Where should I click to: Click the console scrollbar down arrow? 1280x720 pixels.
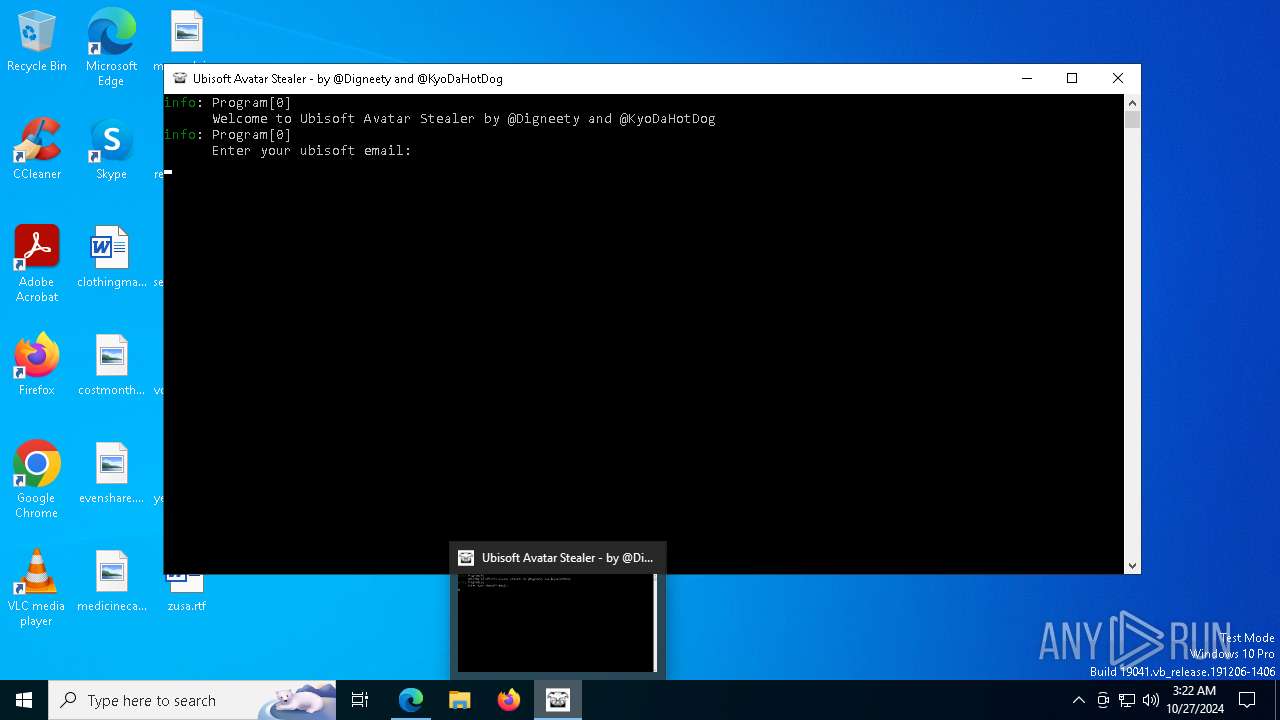(1132, 565)
